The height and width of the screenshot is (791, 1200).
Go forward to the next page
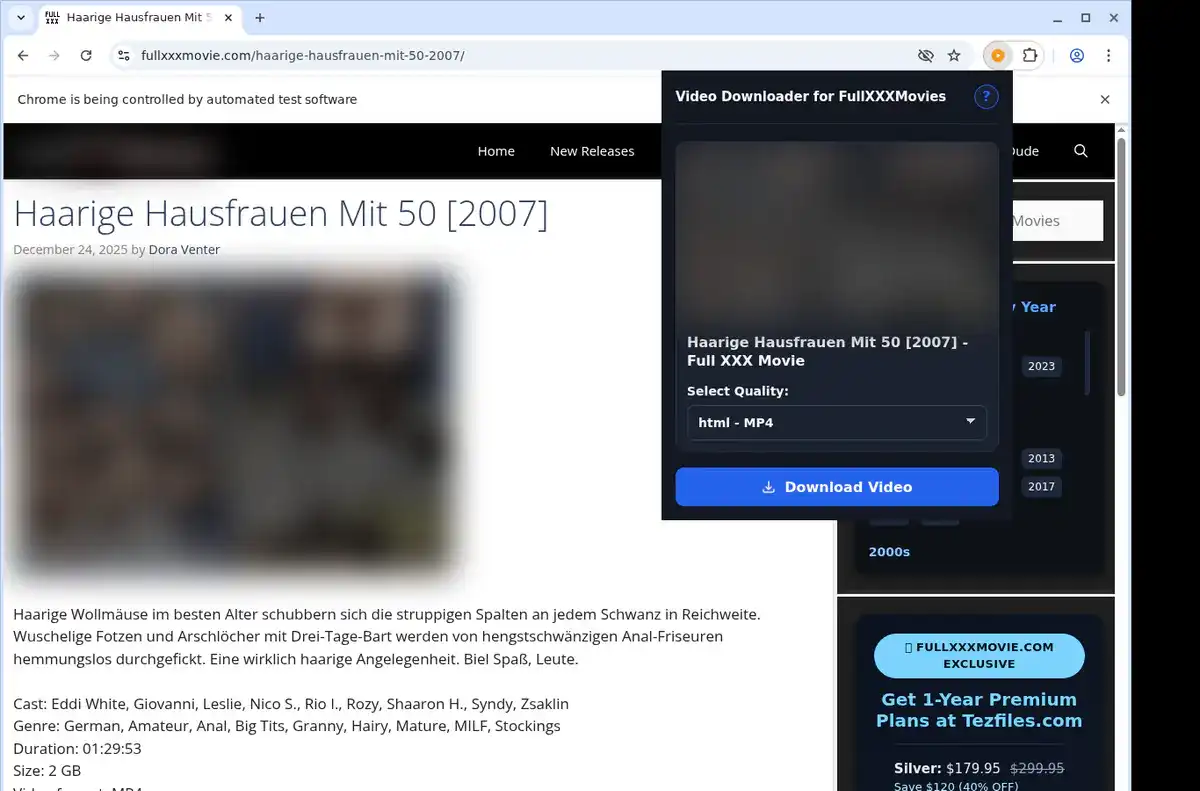[x=55, y=56]
